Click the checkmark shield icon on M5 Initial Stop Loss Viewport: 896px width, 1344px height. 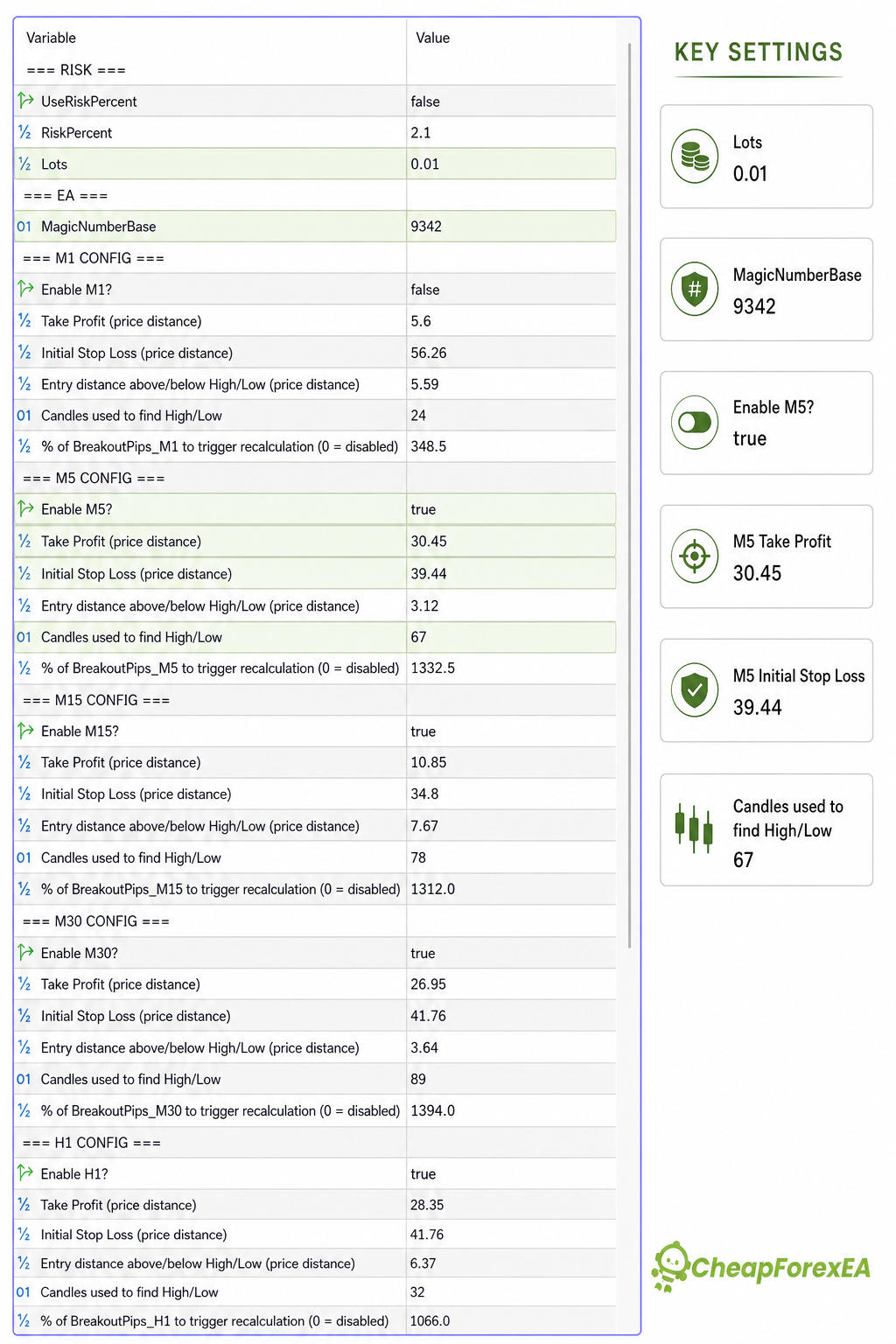[x=695, y=689]
